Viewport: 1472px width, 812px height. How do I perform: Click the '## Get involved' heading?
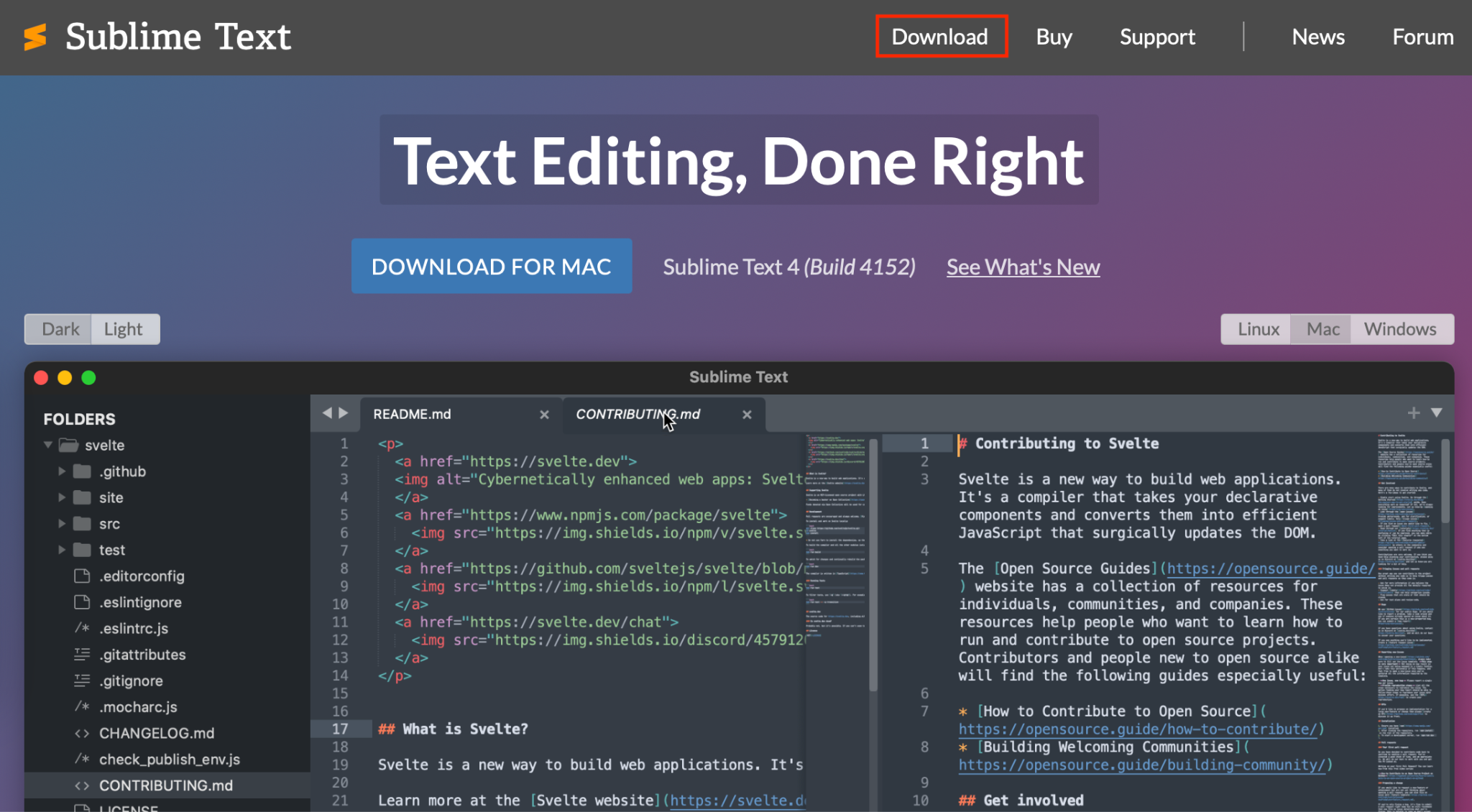(x=1021, y=800)
